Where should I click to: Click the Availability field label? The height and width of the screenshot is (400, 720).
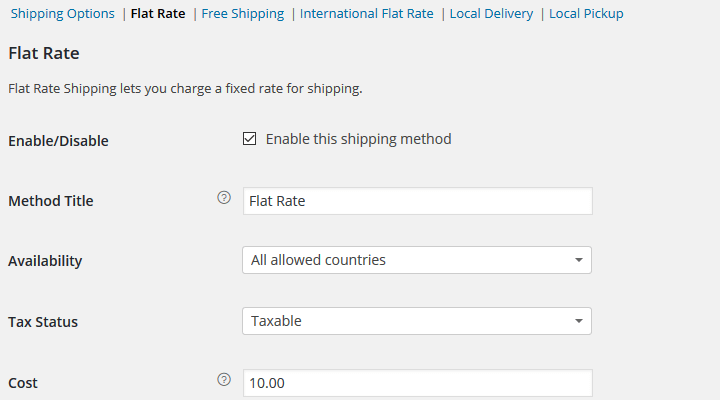[x=45, y=261]
